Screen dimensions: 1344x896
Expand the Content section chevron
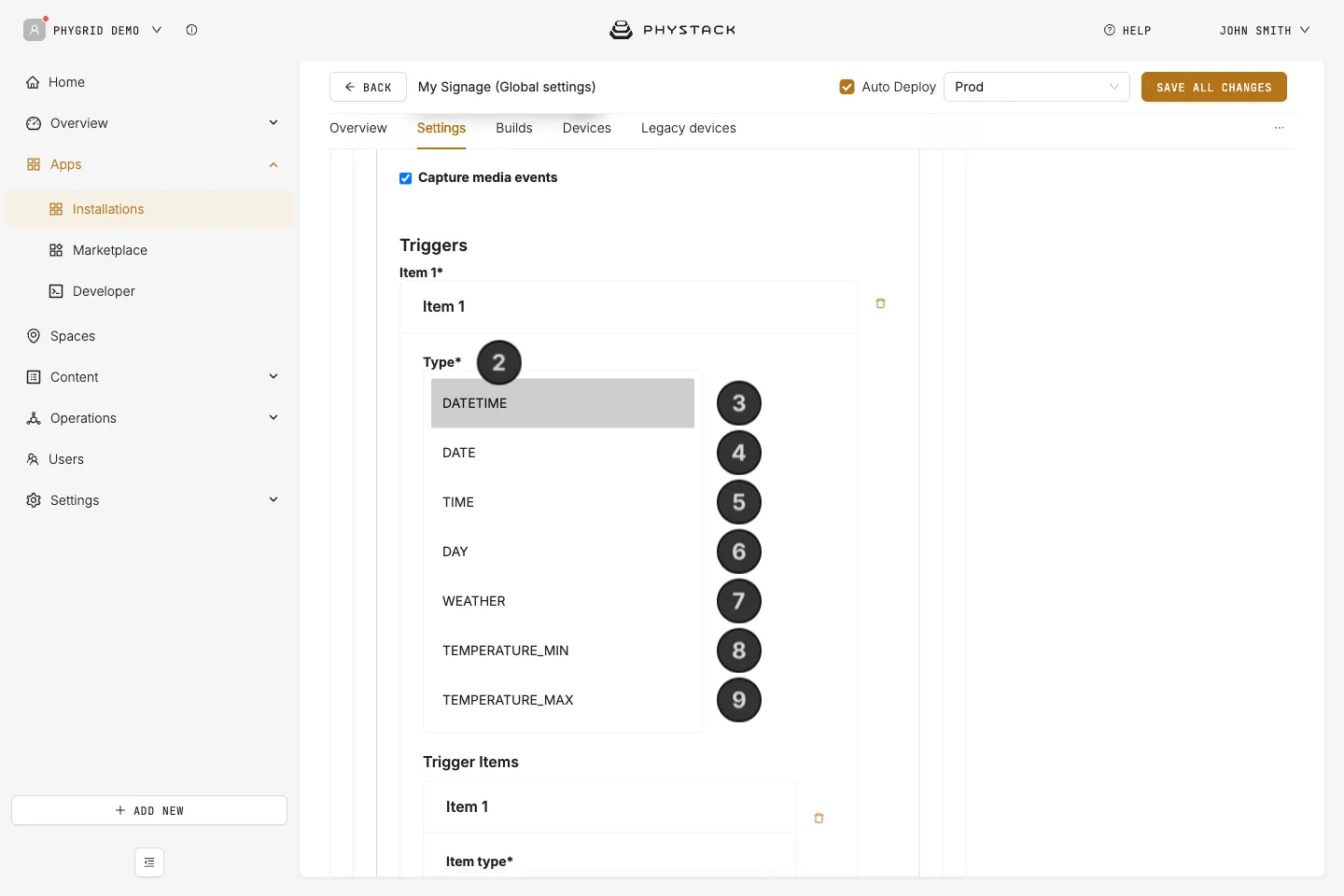[x=273, y=376]
